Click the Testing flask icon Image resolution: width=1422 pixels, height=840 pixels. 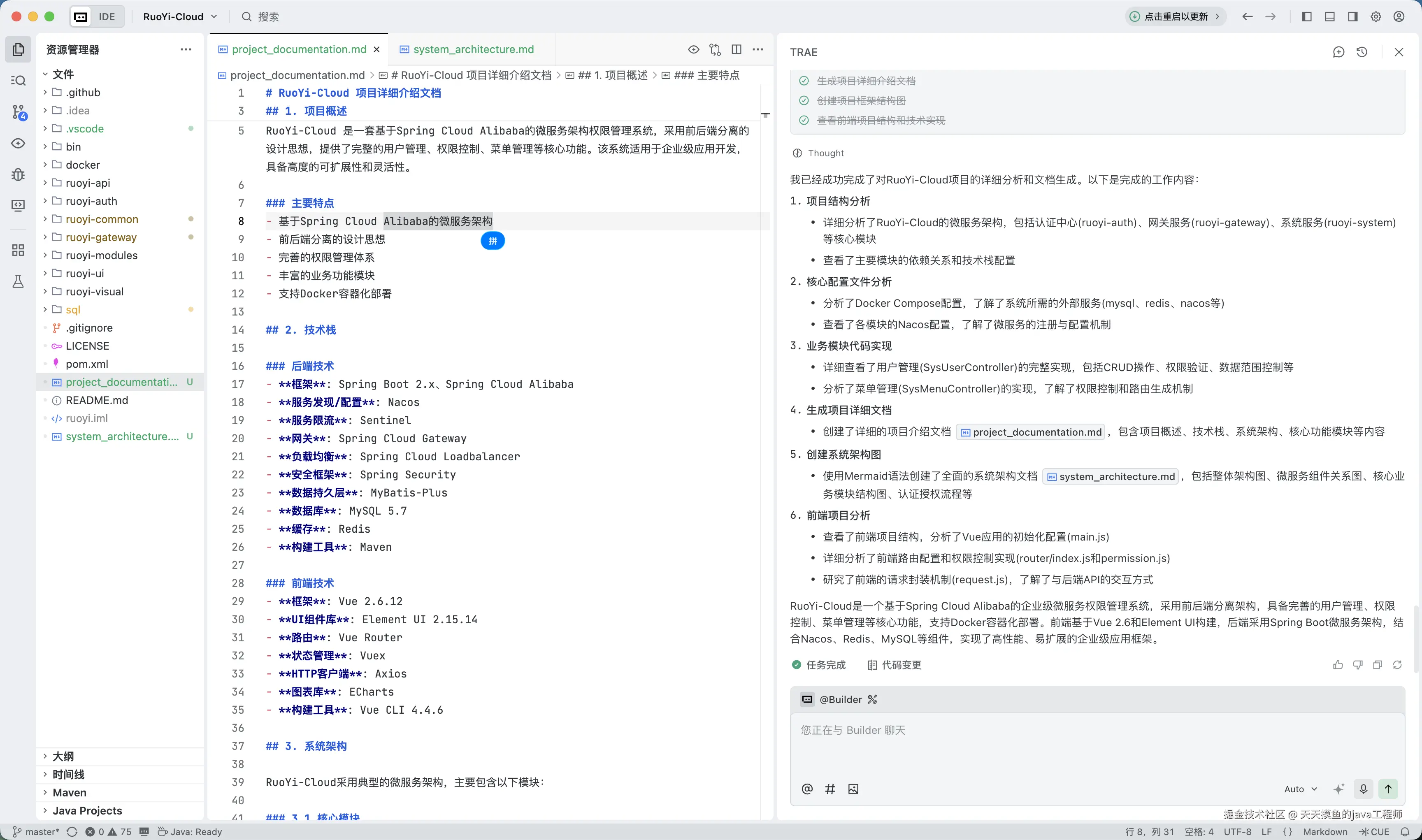[18, 281]
